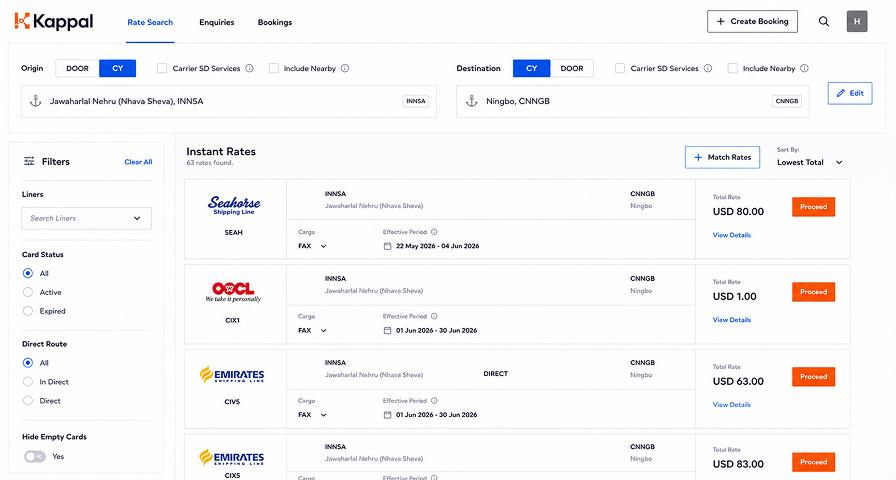Click the '63 rates found.' text

coord(210,163)
